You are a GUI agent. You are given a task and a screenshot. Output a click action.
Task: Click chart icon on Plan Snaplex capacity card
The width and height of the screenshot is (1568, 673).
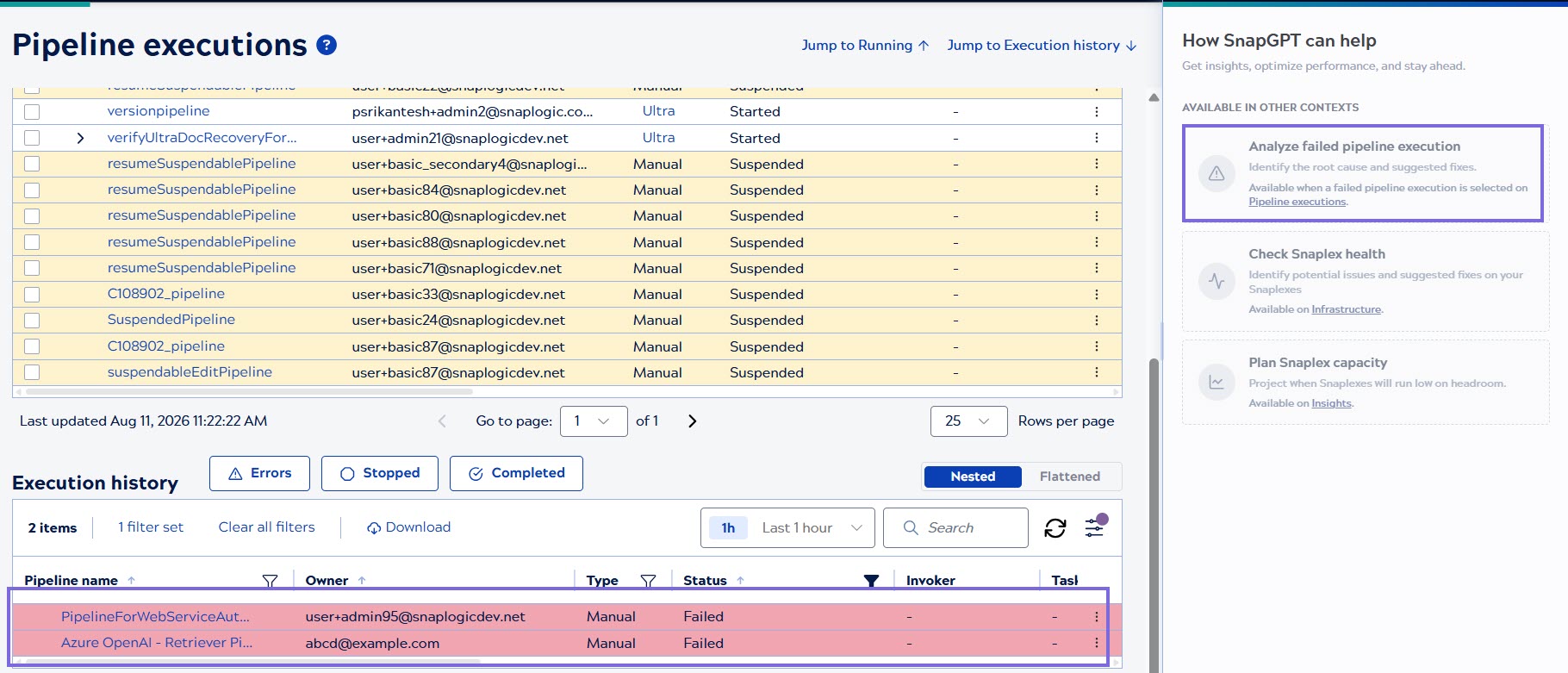pos(1216,382)
